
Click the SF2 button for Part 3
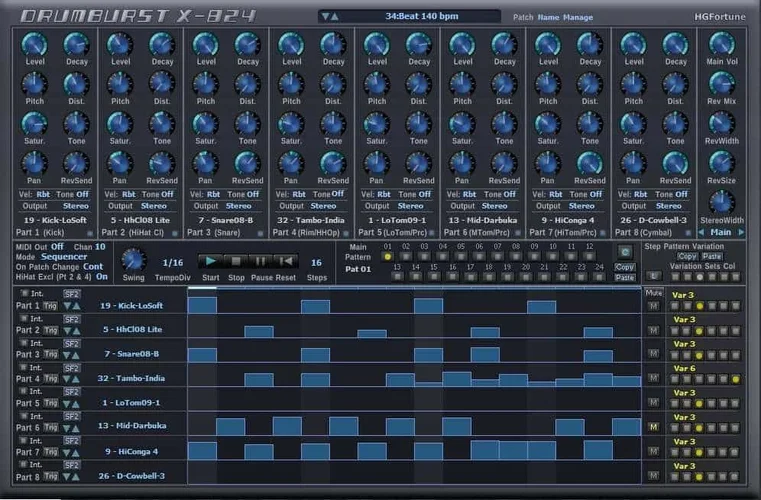click(72, 343)
